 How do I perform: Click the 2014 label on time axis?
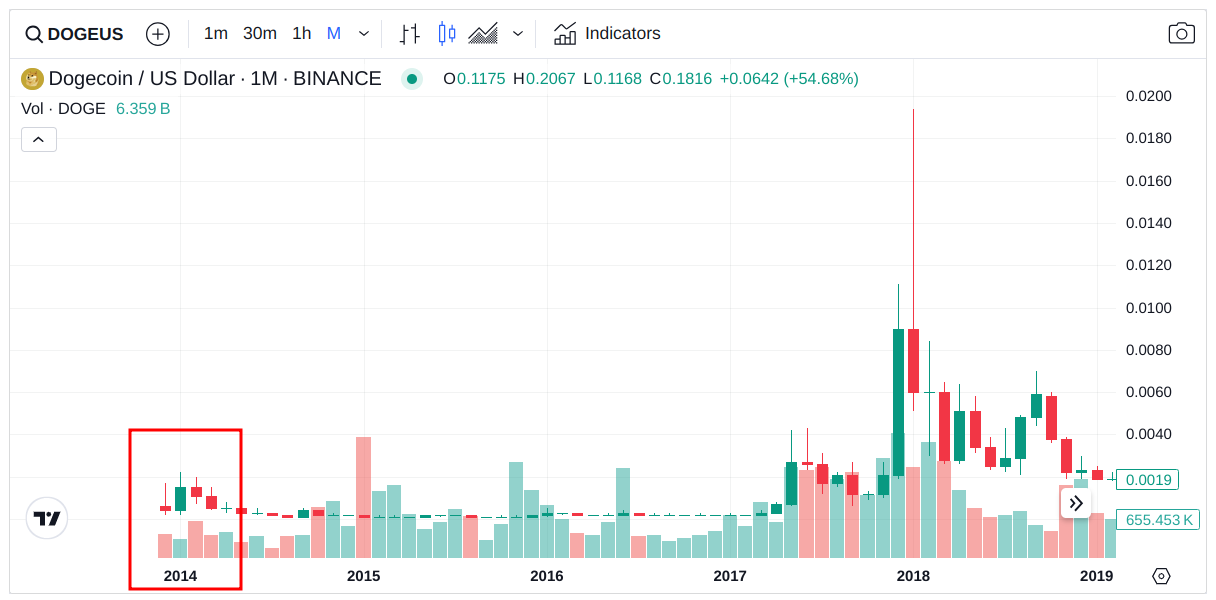181,576
